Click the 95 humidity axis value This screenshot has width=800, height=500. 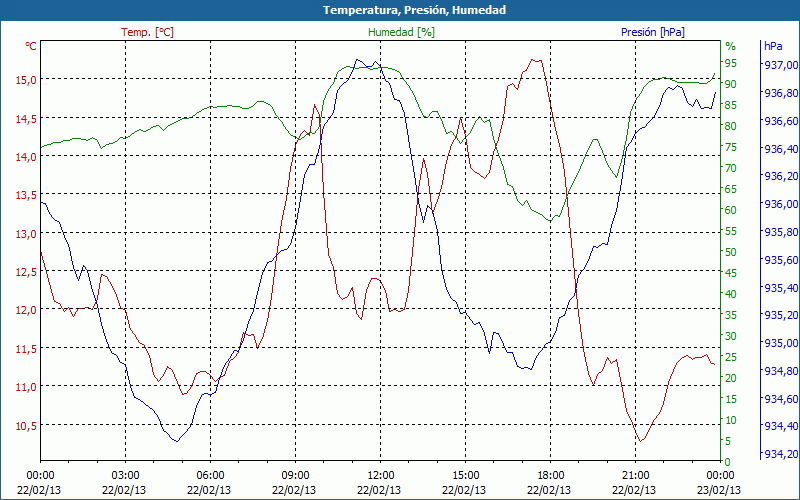coord(731,63)
